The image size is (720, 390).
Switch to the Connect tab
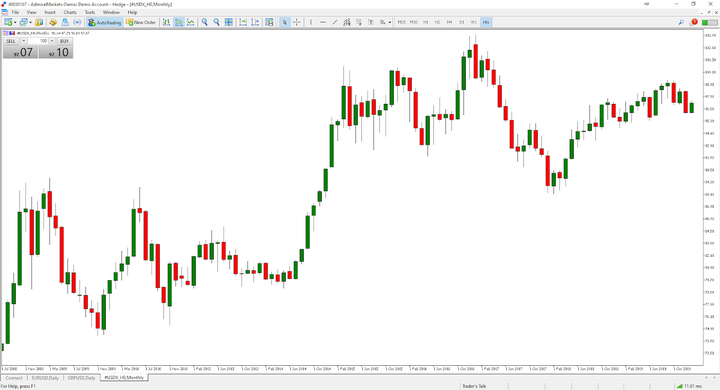14,378
